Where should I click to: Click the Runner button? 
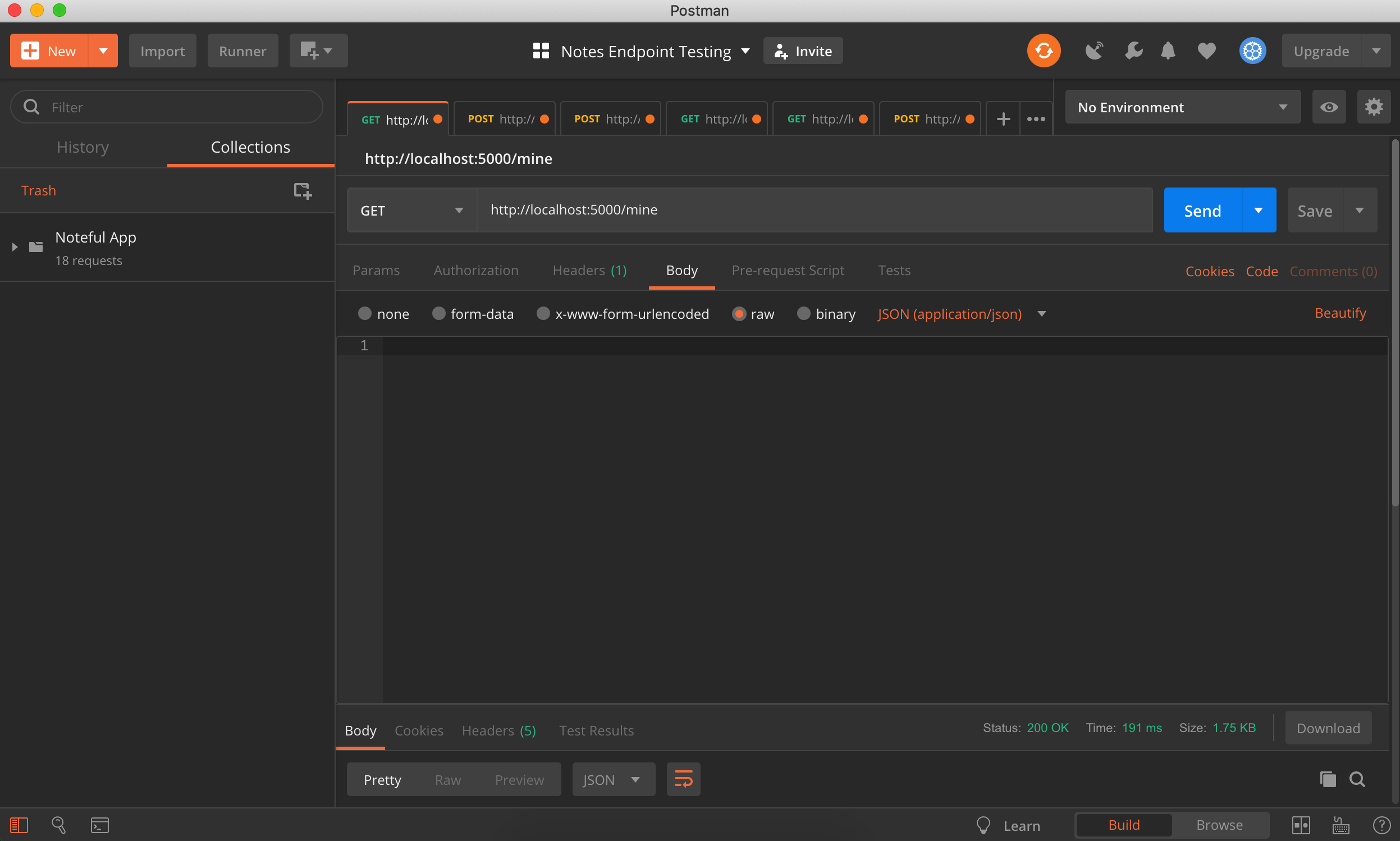point(243,51)
